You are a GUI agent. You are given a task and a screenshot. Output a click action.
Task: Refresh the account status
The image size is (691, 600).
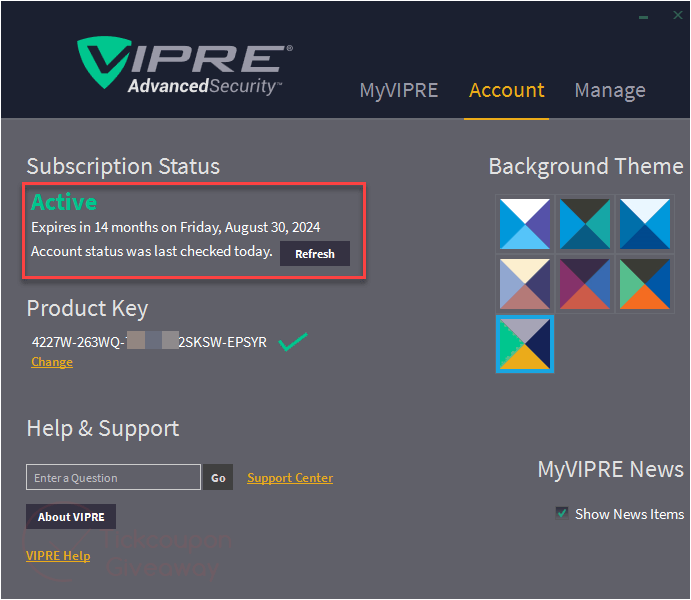click(315, 254)
